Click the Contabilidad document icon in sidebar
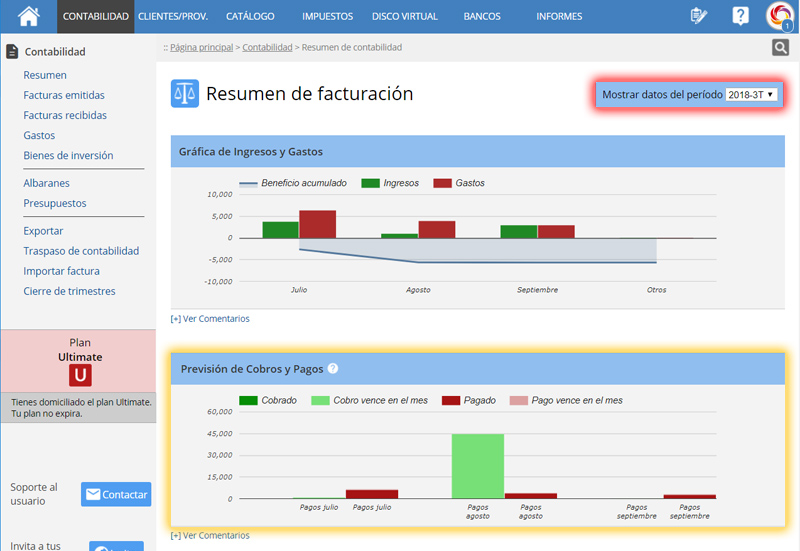The image size is (800, 551). tap(12, 51)
